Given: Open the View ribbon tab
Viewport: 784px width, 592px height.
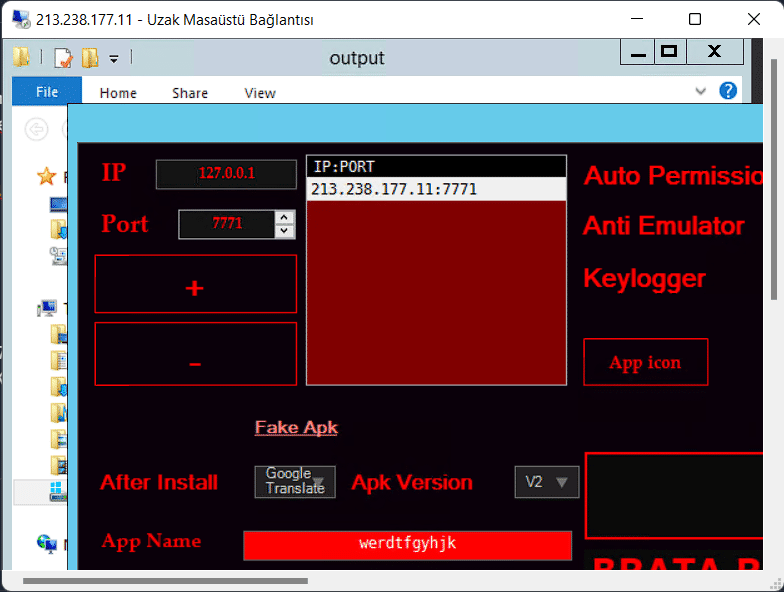Looking at the screenshot, I should (260, 93).
